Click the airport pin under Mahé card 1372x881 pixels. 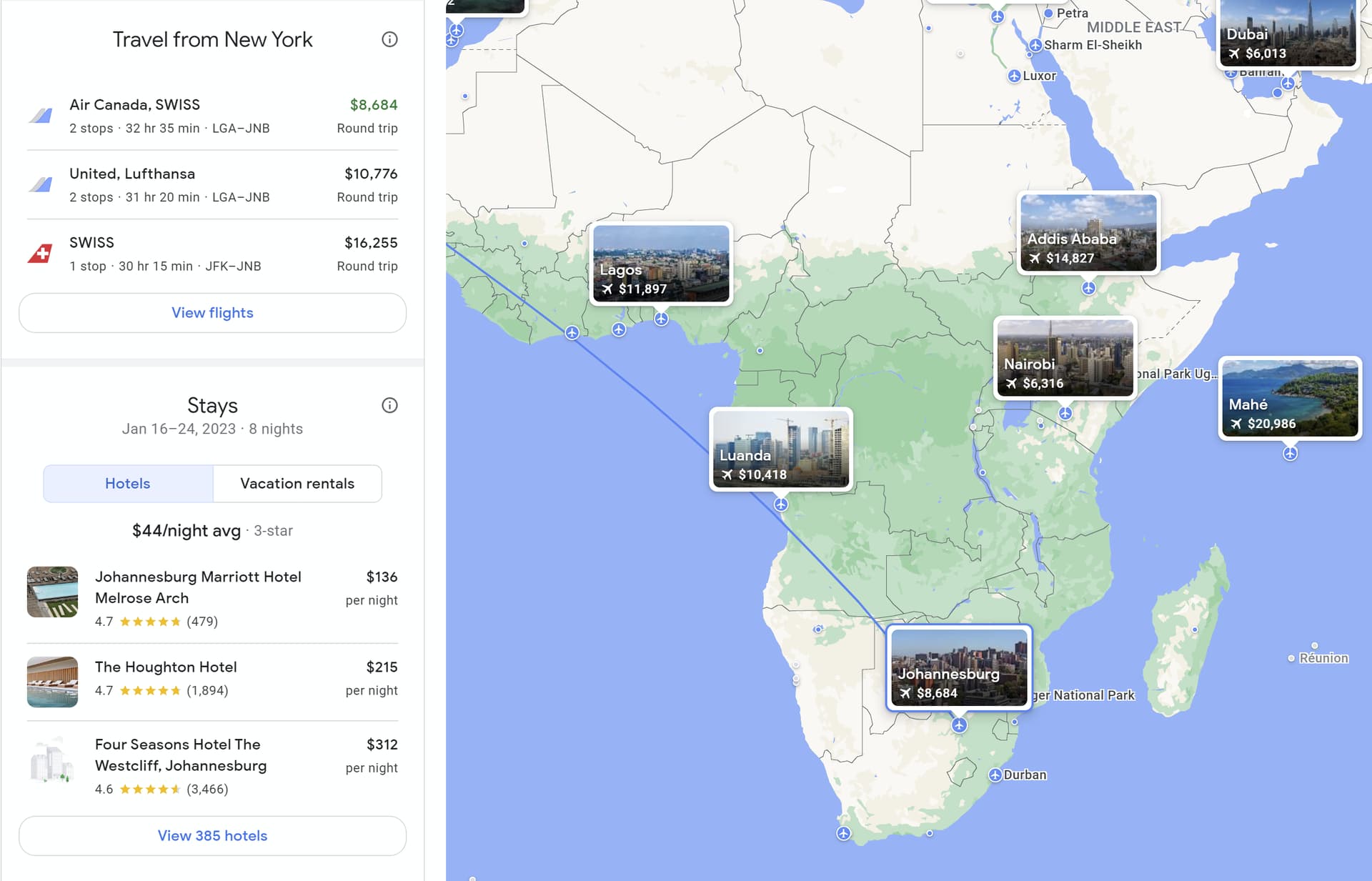click(1290, 454)
